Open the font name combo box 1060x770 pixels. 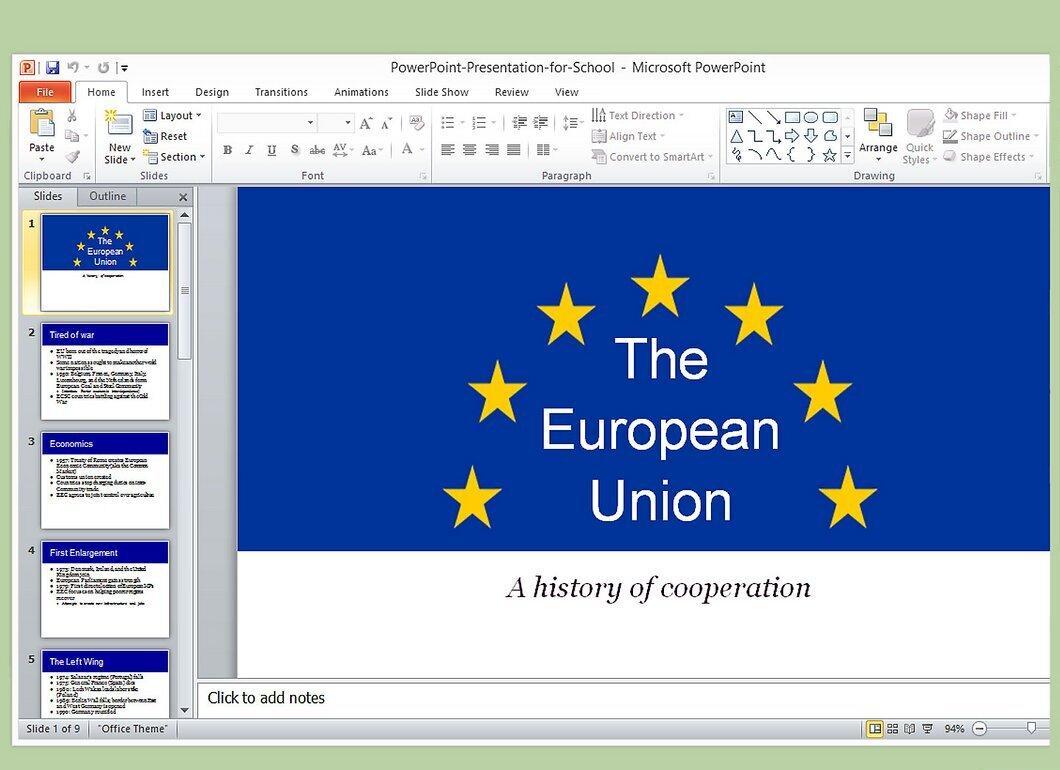coord(266,122)
